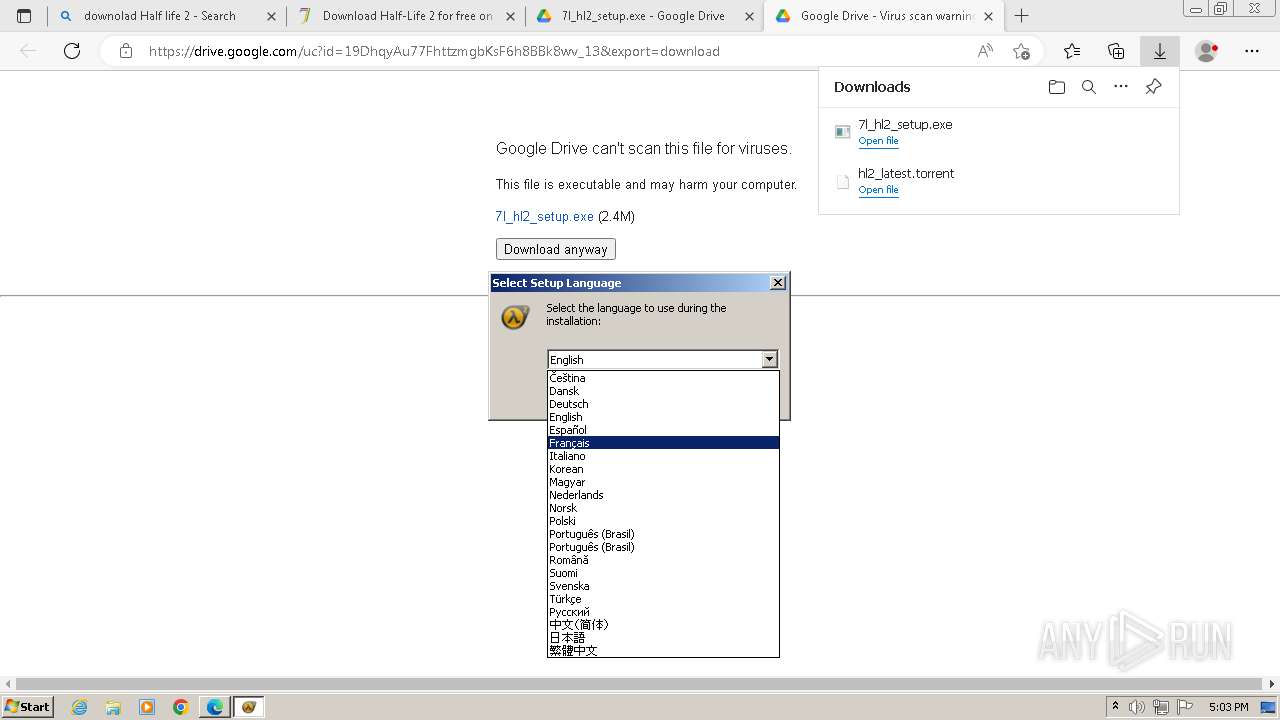This screenshot has width=1280, height=720.
Task: Click the 5:03 PM system clock
Action: pyautogui.click(x=1229, y=707)
